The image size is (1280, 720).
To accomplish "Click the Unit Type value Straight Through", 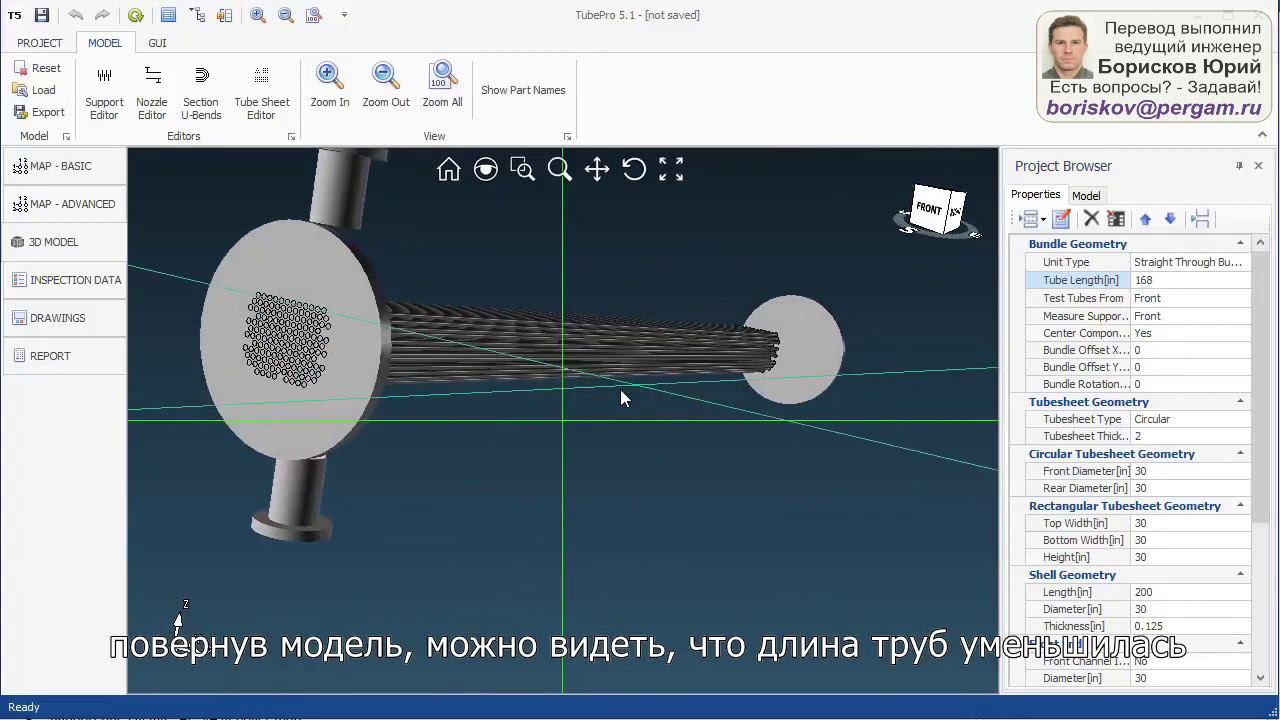I will pos(1190,262).
